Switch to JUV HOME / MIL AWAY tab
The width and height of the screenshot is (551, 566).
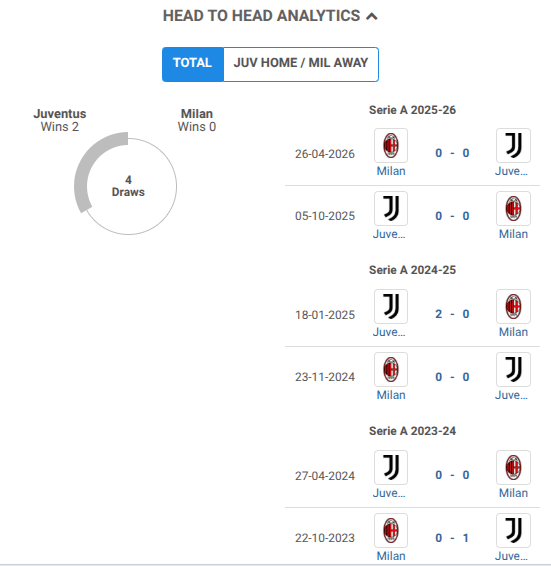[x=301, y=64]
